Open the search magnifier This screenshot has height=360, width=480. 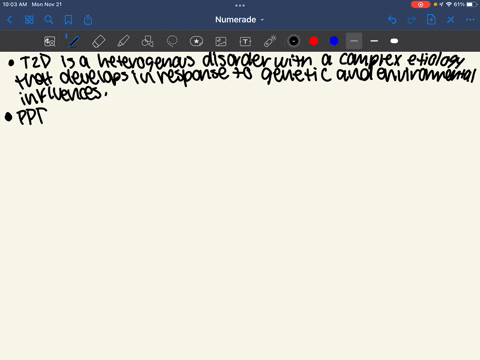49,20
